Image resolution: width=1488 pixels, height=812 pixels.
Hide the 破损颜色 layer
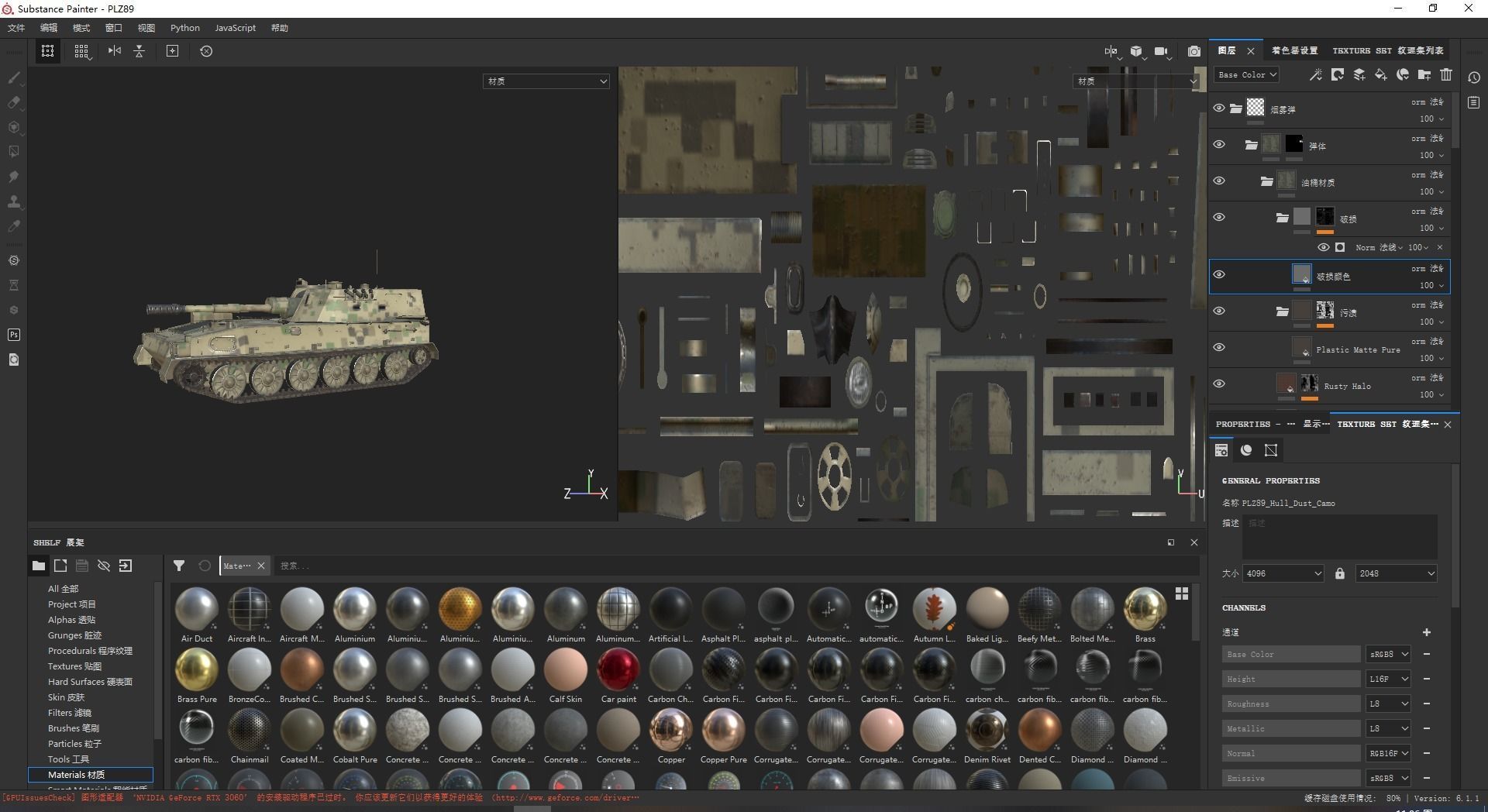click(x=1219, y=275)
